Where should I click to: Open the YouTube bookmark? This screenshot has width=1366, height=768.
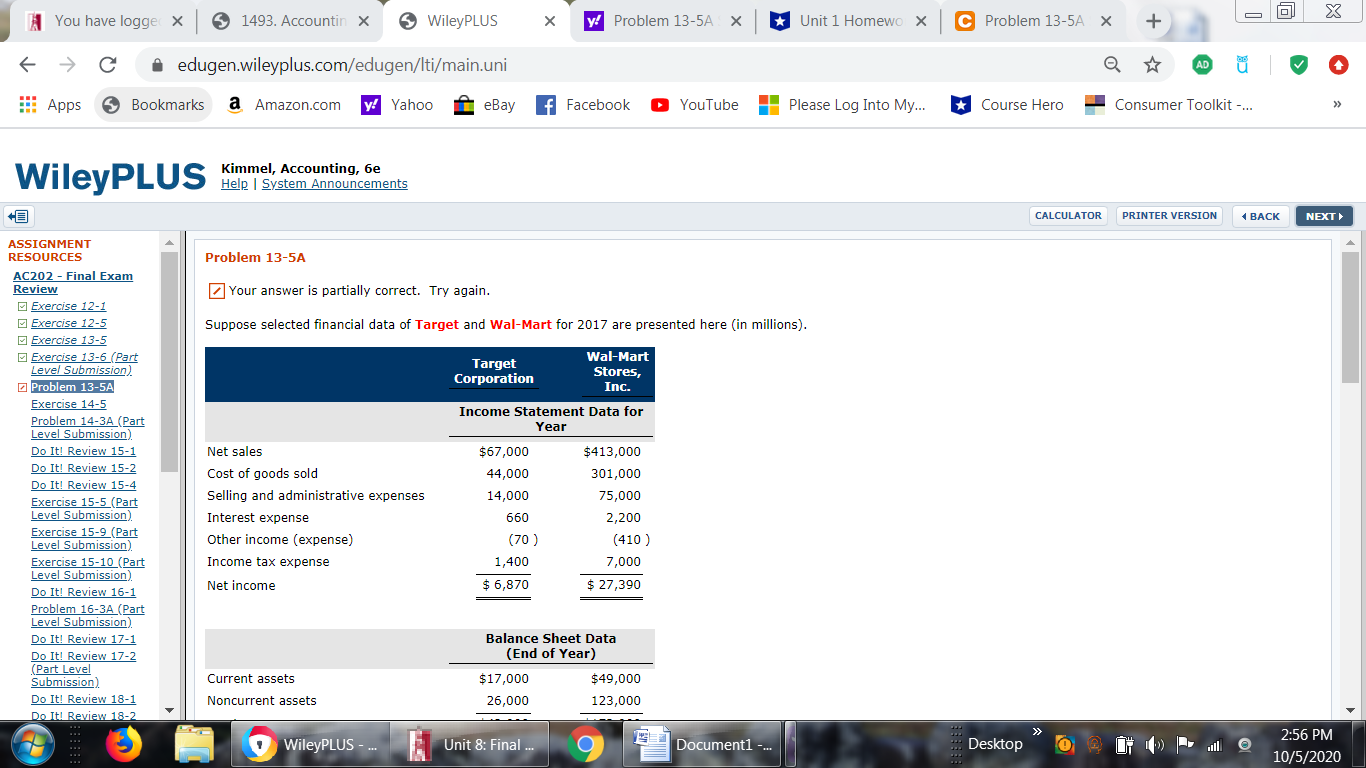click(x=694, y=105)
